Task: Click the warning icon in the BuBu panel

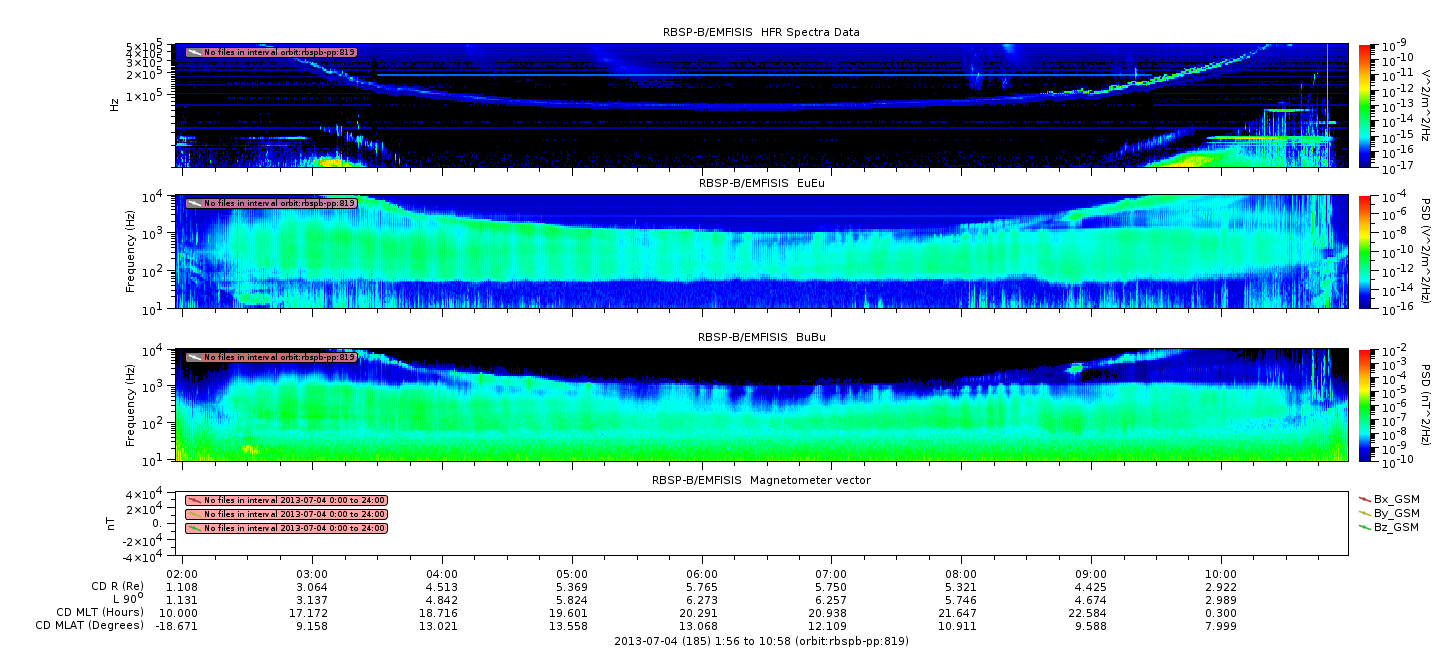Action: tap(194, 357)
